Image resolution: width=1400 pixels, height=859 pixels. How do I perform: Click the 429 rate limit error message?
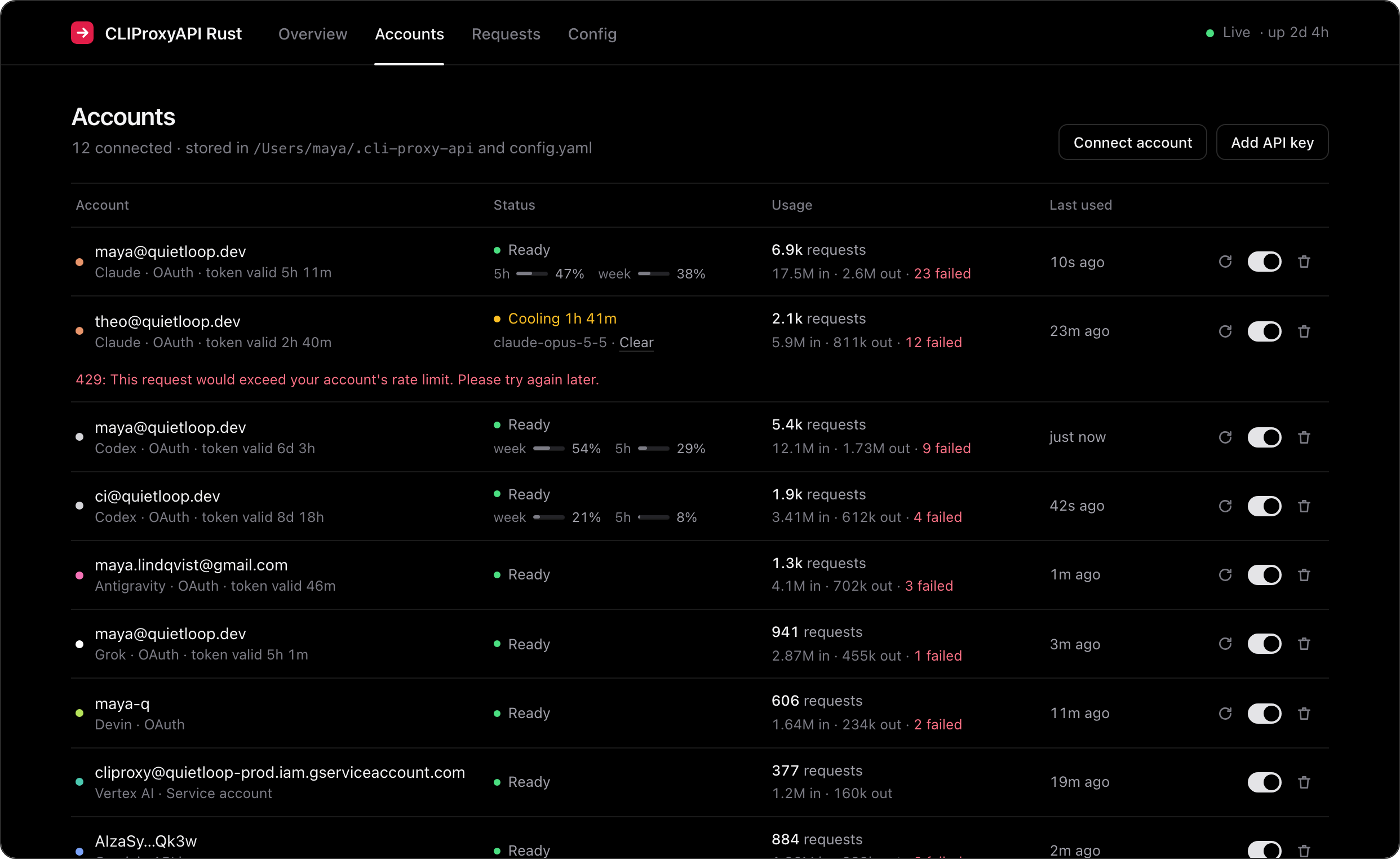tap(338, 379)
